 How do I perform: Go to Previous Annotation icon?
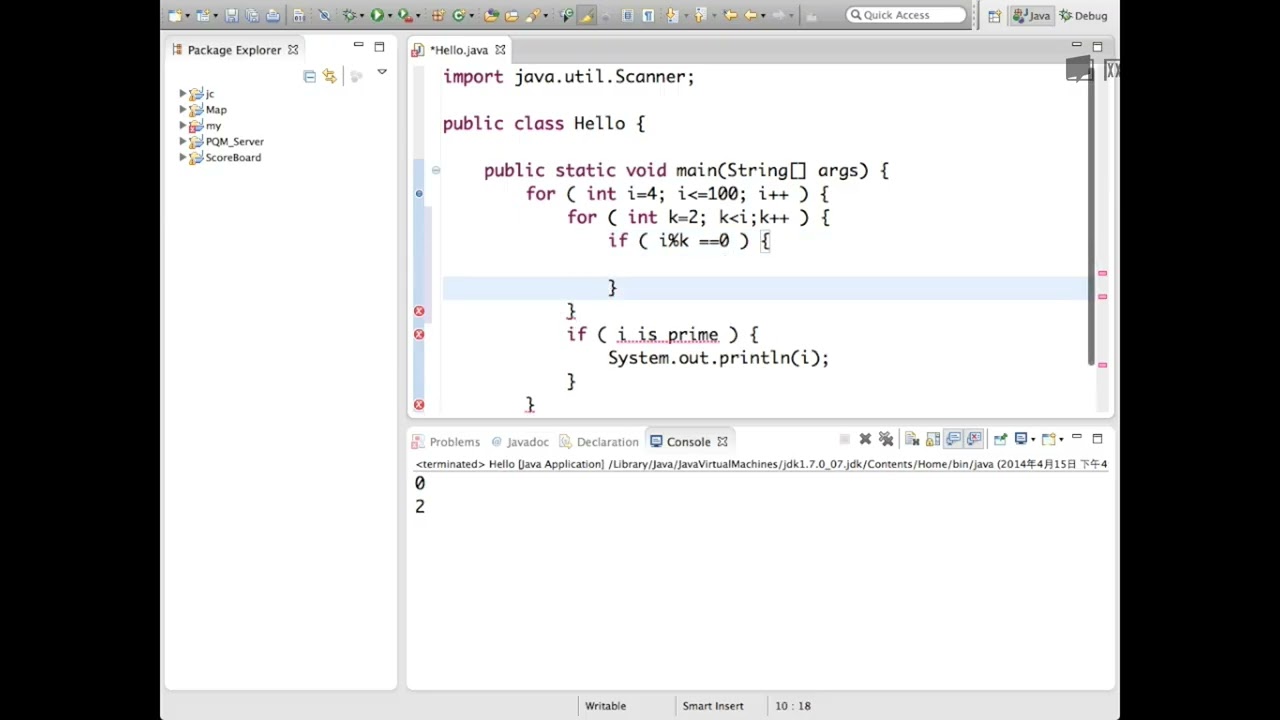coord(699,15)
